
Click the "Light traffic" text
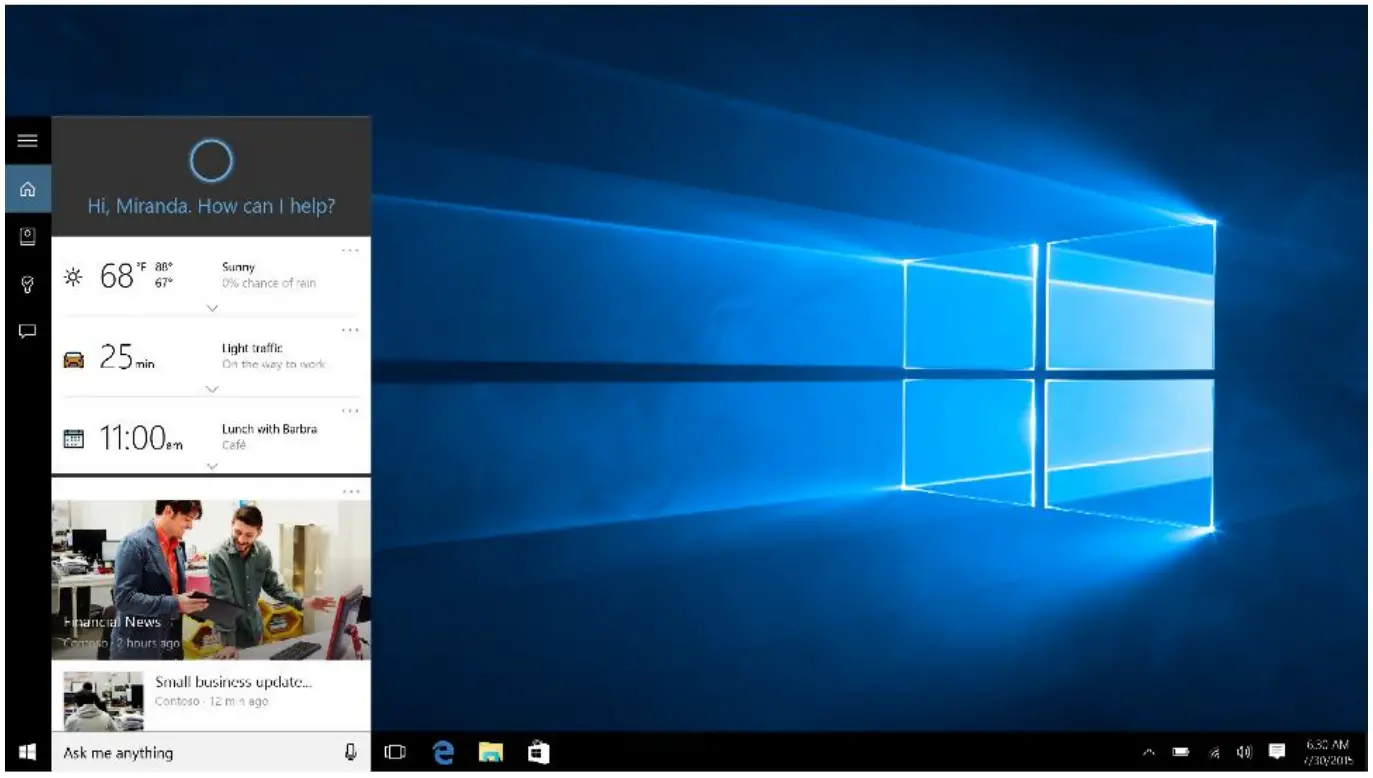click(x=252, y=348)
